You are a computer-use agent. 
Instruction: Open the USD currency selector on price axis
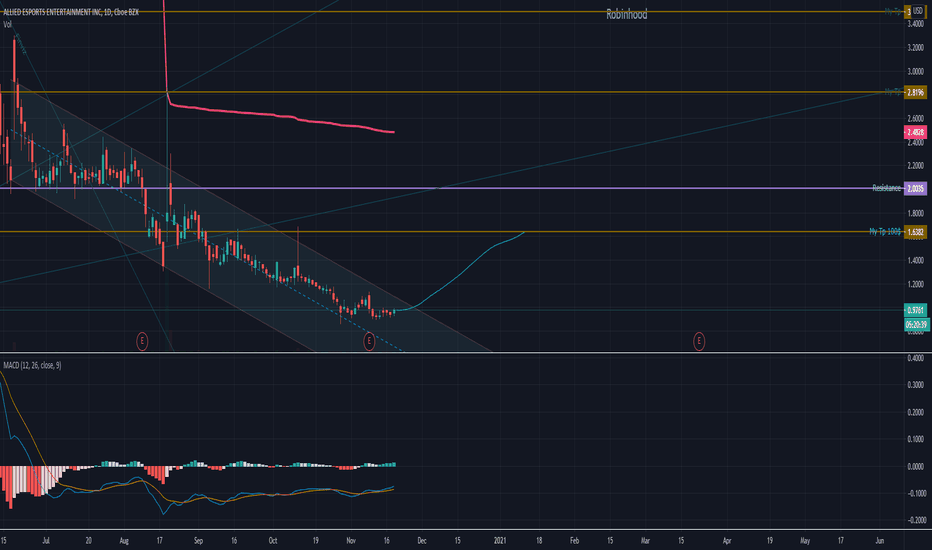(918, 11)
